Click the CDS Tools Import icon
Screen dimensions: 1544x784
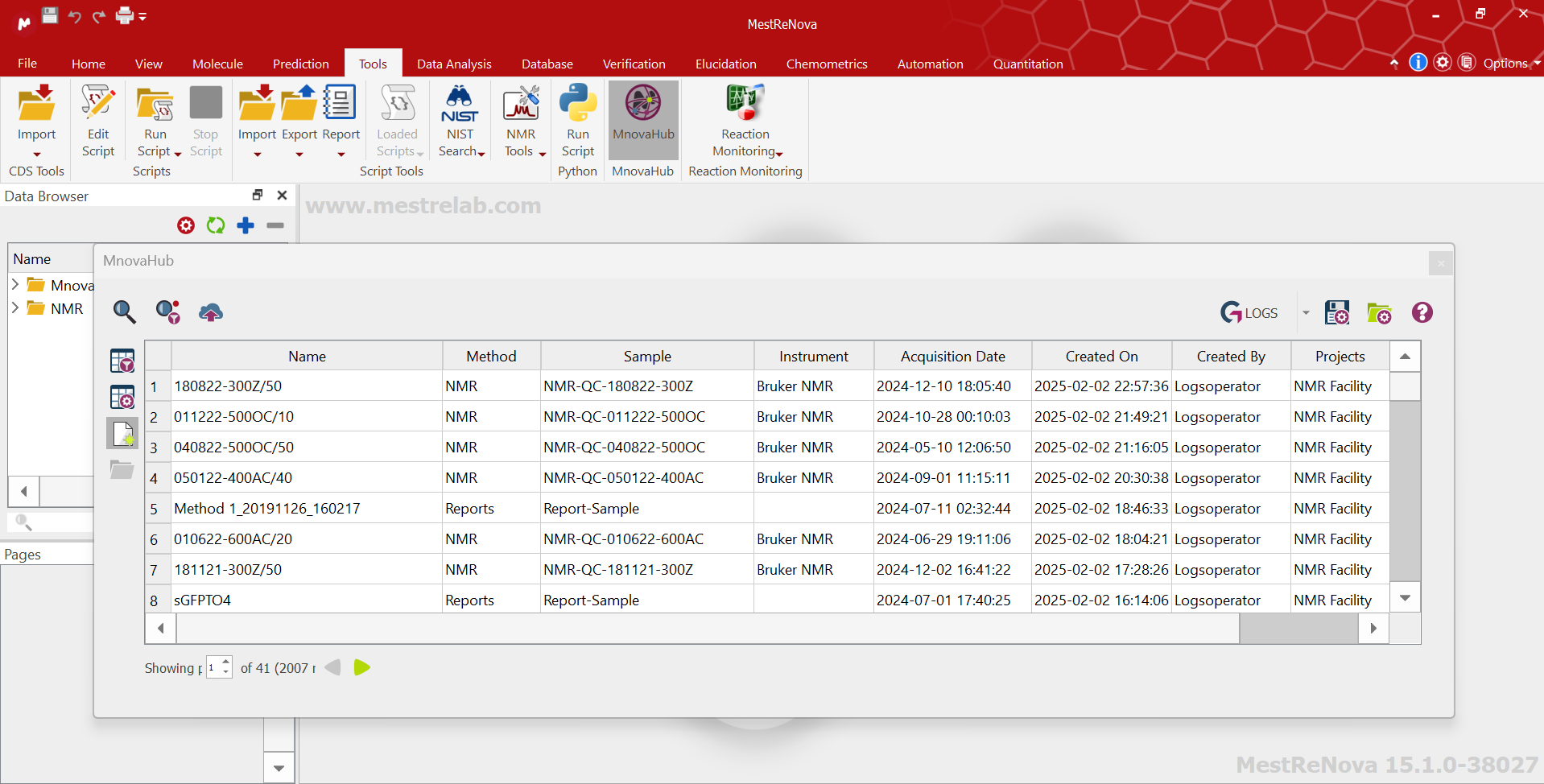(37, 104)
